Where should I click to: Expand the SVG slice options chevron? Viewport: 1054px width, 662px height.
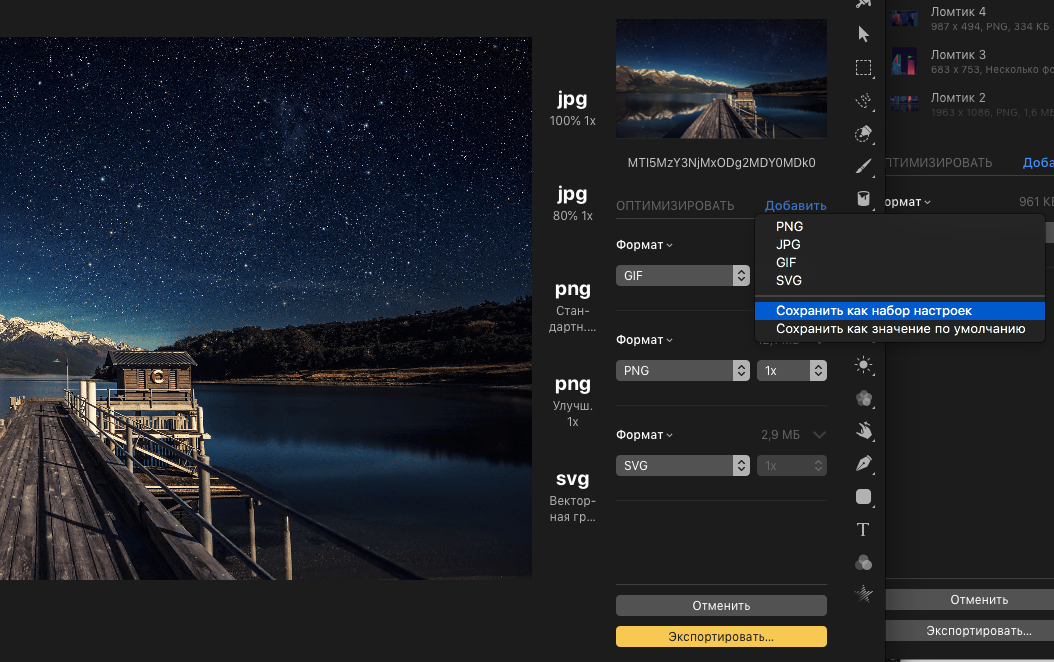(x=820, y=435)
